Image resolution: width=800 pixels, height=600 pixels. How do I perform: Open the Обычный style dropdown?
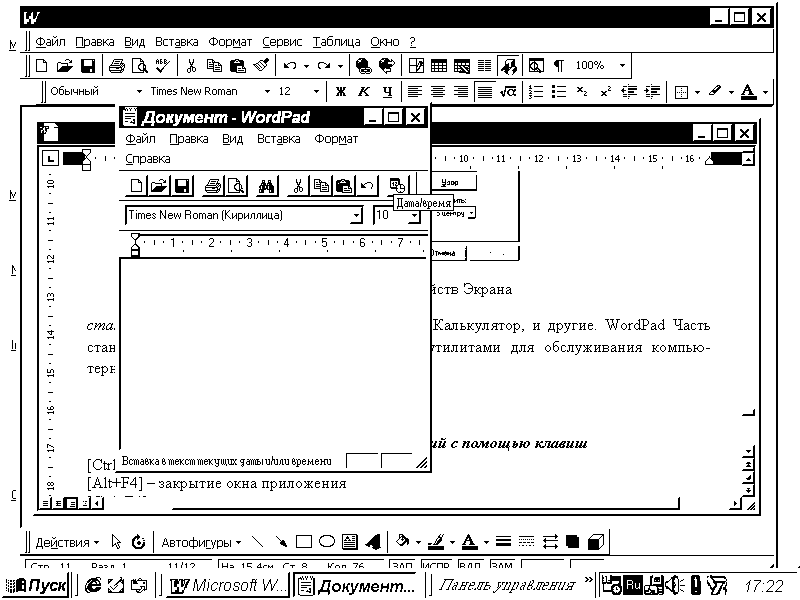click(x=139, y=91)
